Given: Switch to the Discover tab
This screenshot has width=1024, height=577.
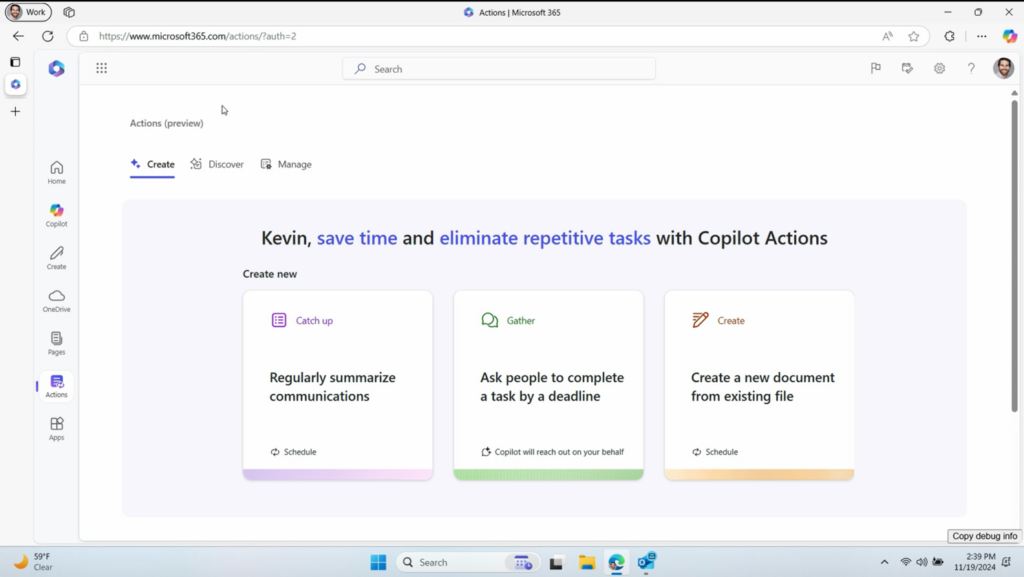Looking at the screenshot, I should [217, 164].
